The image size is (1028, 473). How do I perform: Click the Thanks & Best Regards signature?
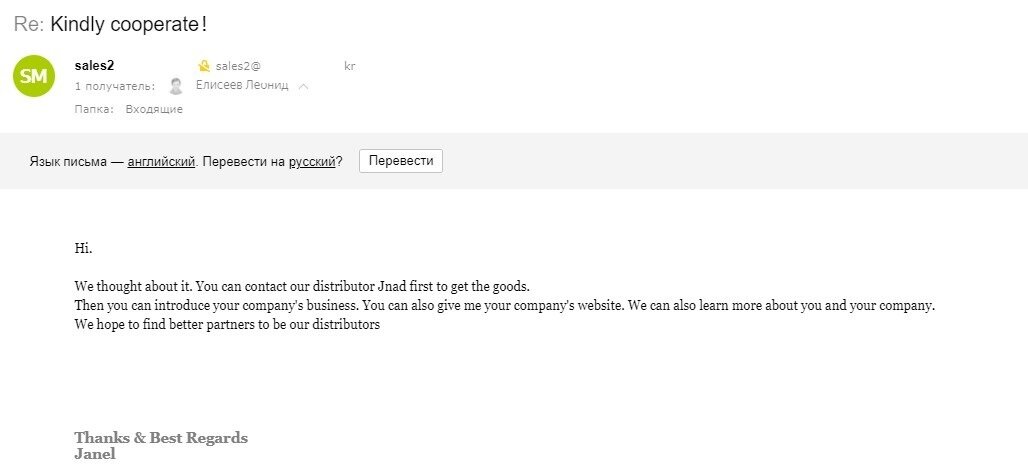(x=161, y=438)
